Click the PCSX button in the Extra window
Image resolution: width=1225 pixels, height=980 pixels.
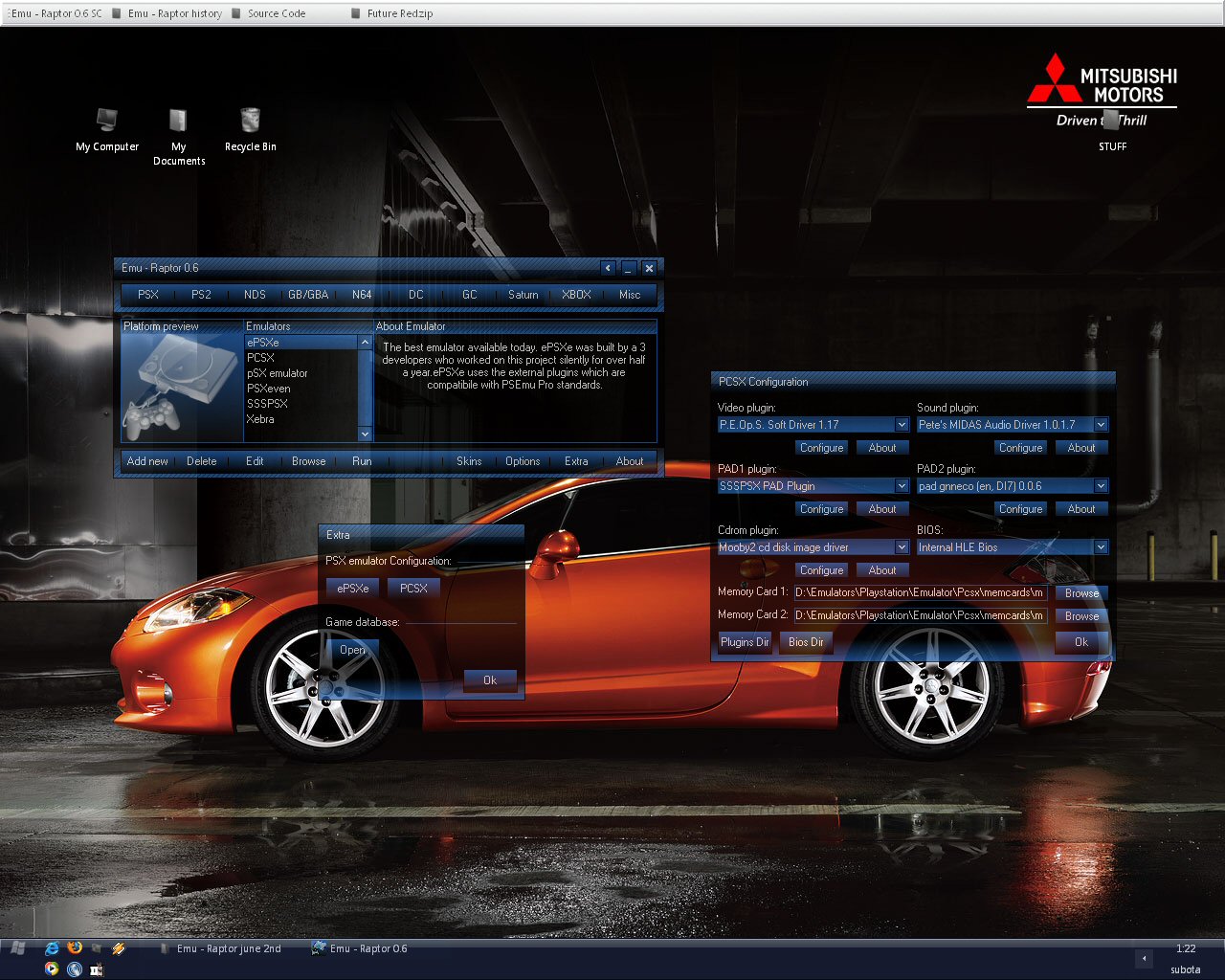(x=413, y=589)
